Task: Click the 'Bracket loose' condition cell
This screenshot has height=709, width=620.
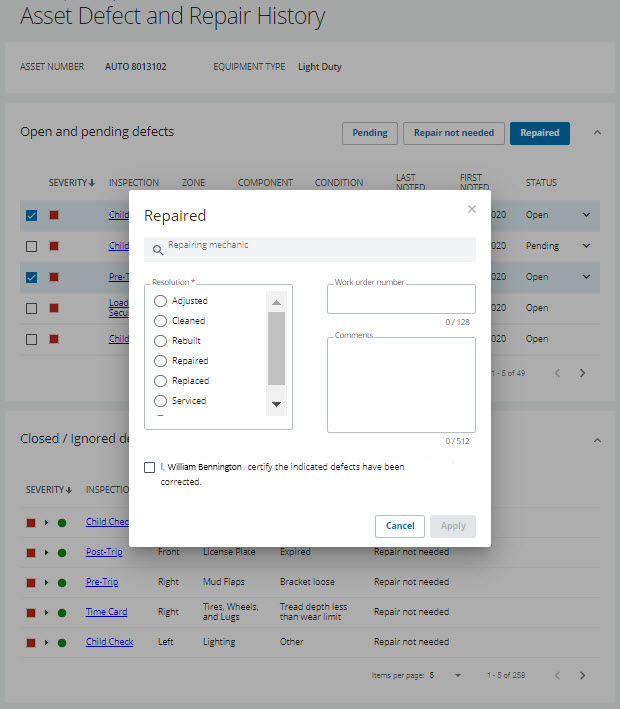Action: coord(307,582)
